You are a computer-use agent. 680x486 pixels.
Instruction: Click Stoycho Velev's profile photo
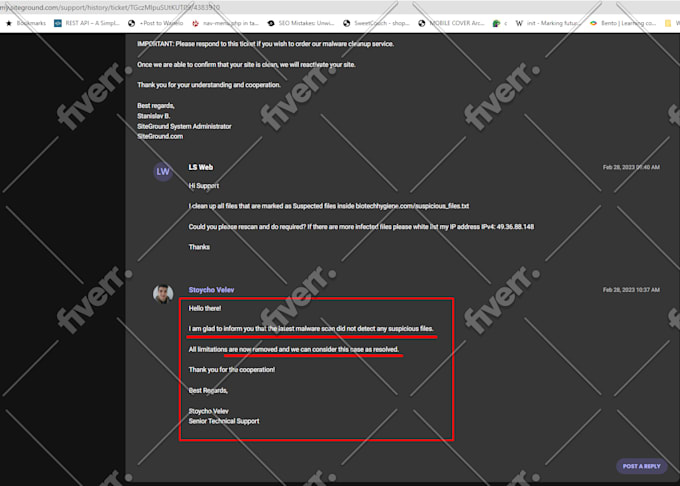tap(163, 294)
